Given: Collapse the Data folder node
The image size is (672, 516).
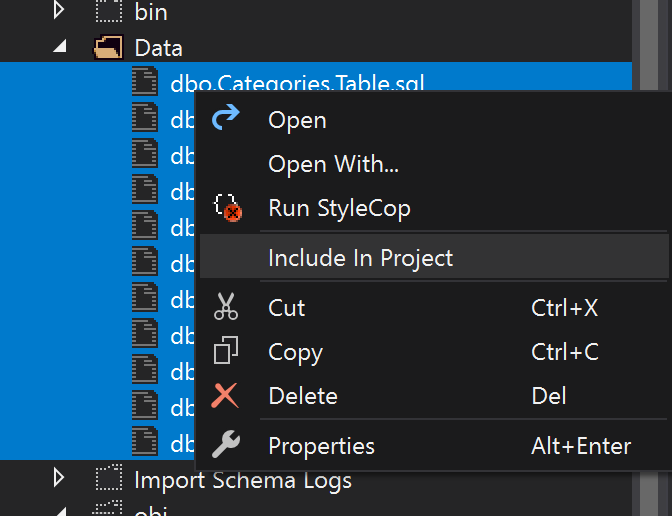Looking at the screenshot, I should [58, 47].
